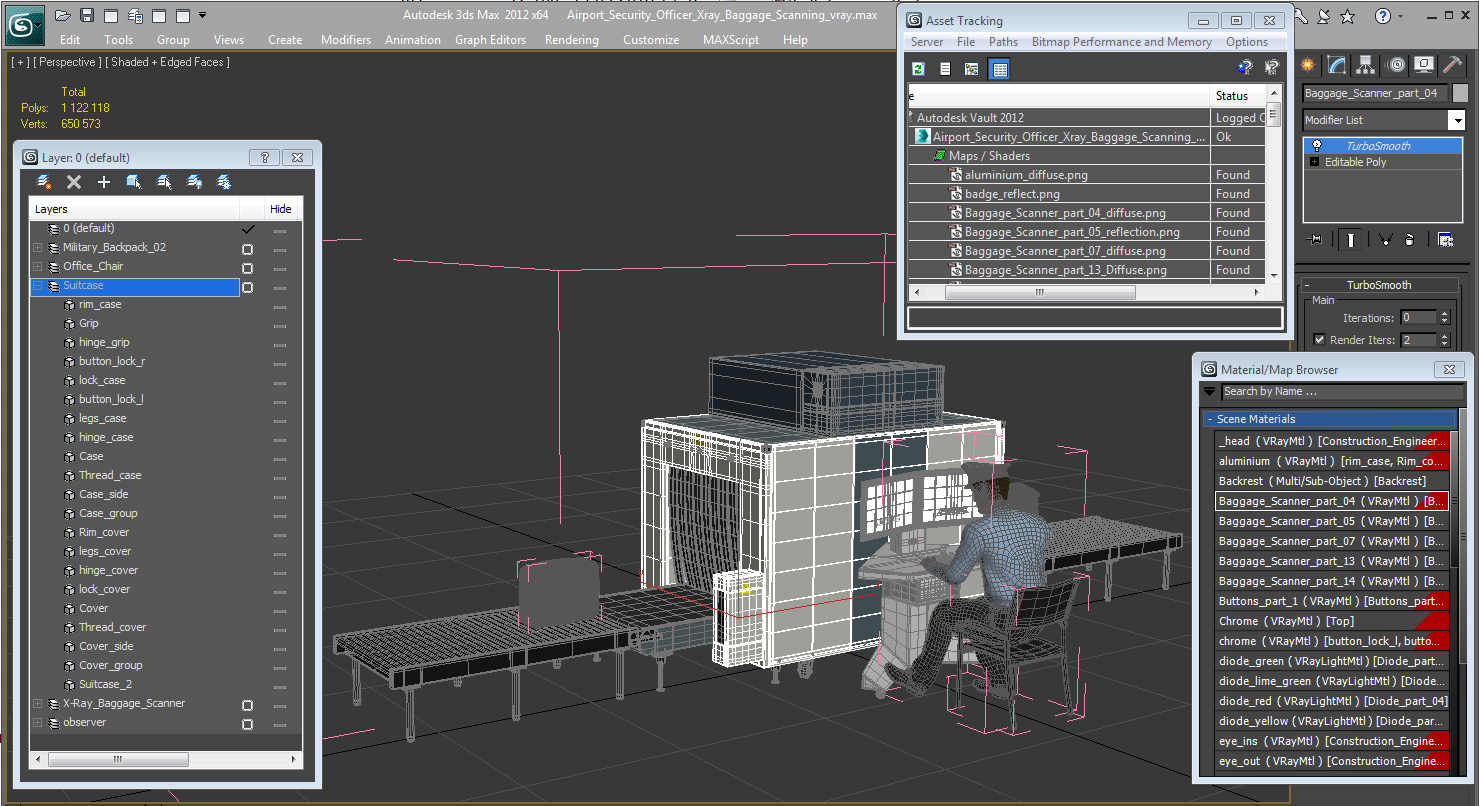Image resolution: width=1479 pixels, height=806 pixels.
Task: Expand the X-Ray_Baggage_Scanner layer
Action: point(37,703)
